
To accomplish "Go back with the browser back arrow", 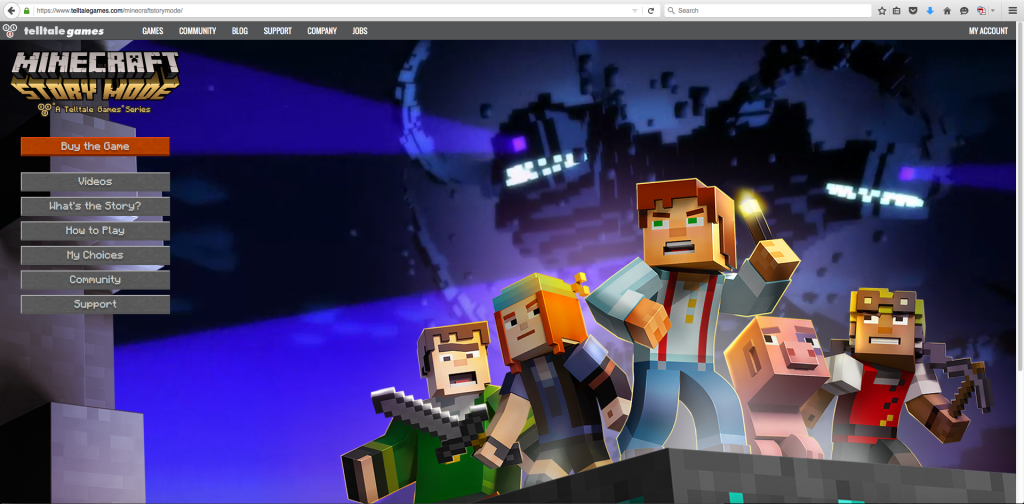I will click(11, 10).
